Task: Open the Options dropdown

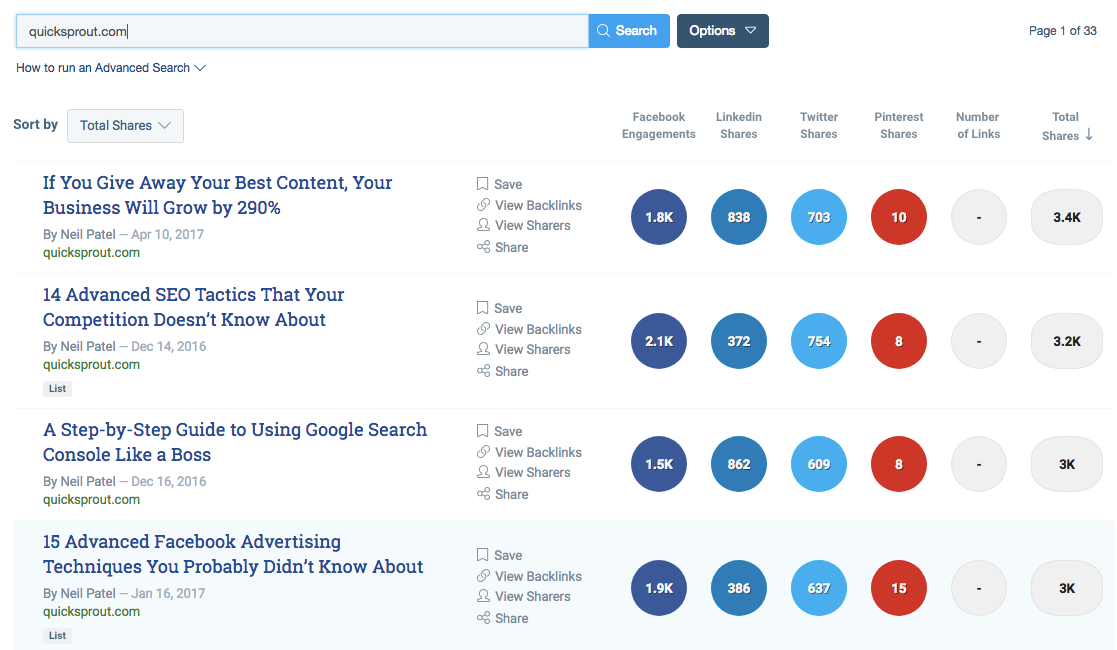Action: pyautogui.click(x=722, y=31)
